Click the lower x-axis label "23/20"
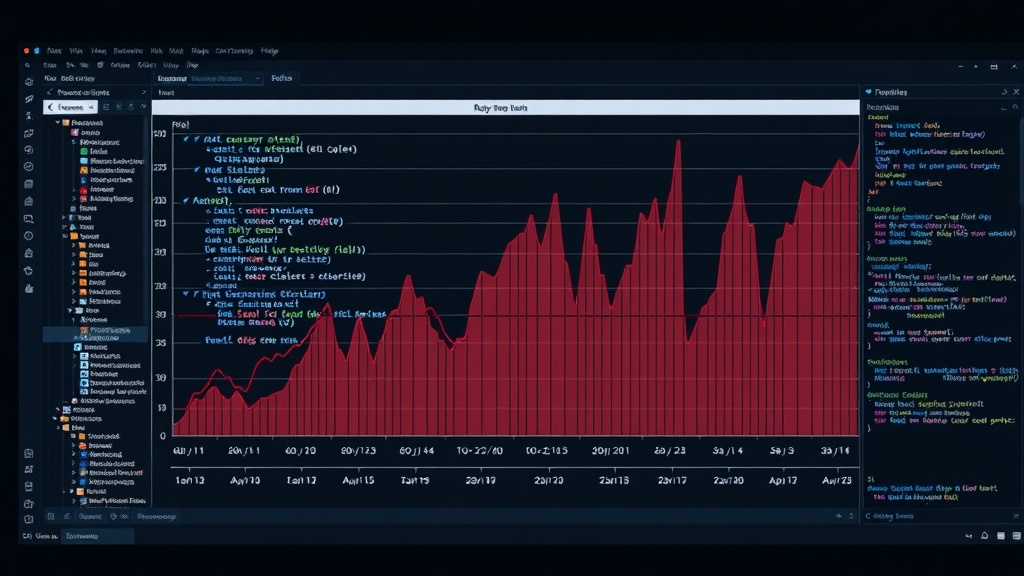1024x576 pixels. pyautogui.click(x=548, y=481)
